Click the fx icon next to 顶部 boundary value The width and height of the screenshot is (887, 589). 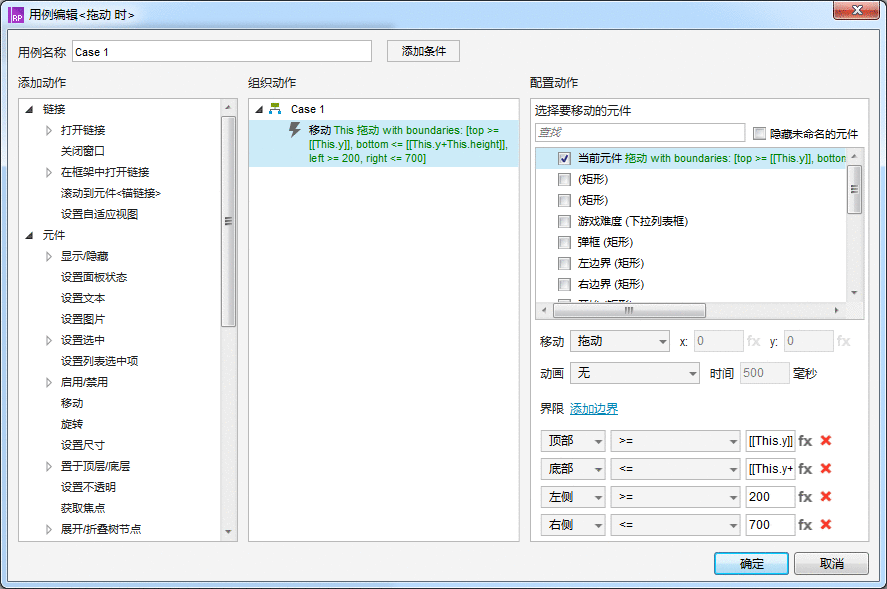pyautogui.click(x=805, y=441)
